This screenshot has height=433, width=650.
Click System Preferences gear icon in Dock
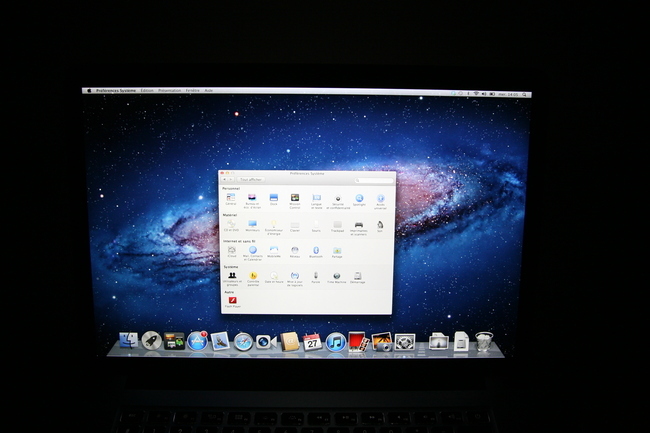pyautogui.click(x=405, y=343)
